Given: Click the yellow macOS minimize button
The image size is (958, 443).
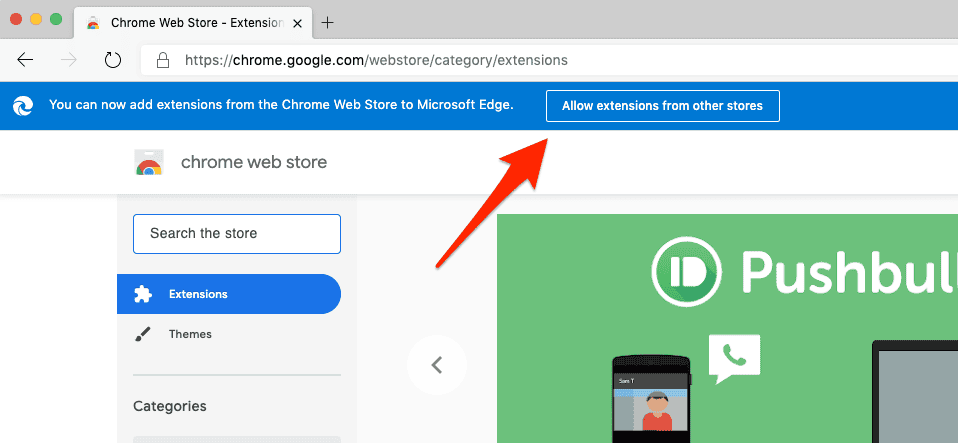Looking at the screenshot, I should (x=36, y=19).
